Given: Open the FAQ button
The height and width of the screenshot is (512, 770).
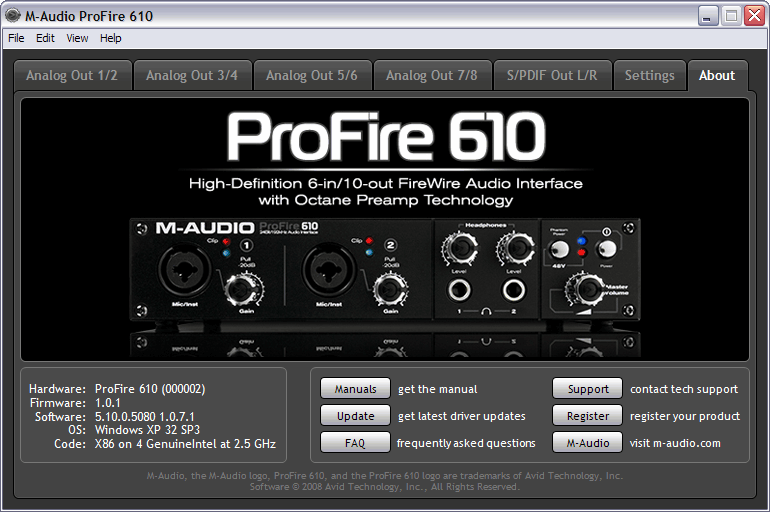Looking at the screenshot, I should point(355,443).
